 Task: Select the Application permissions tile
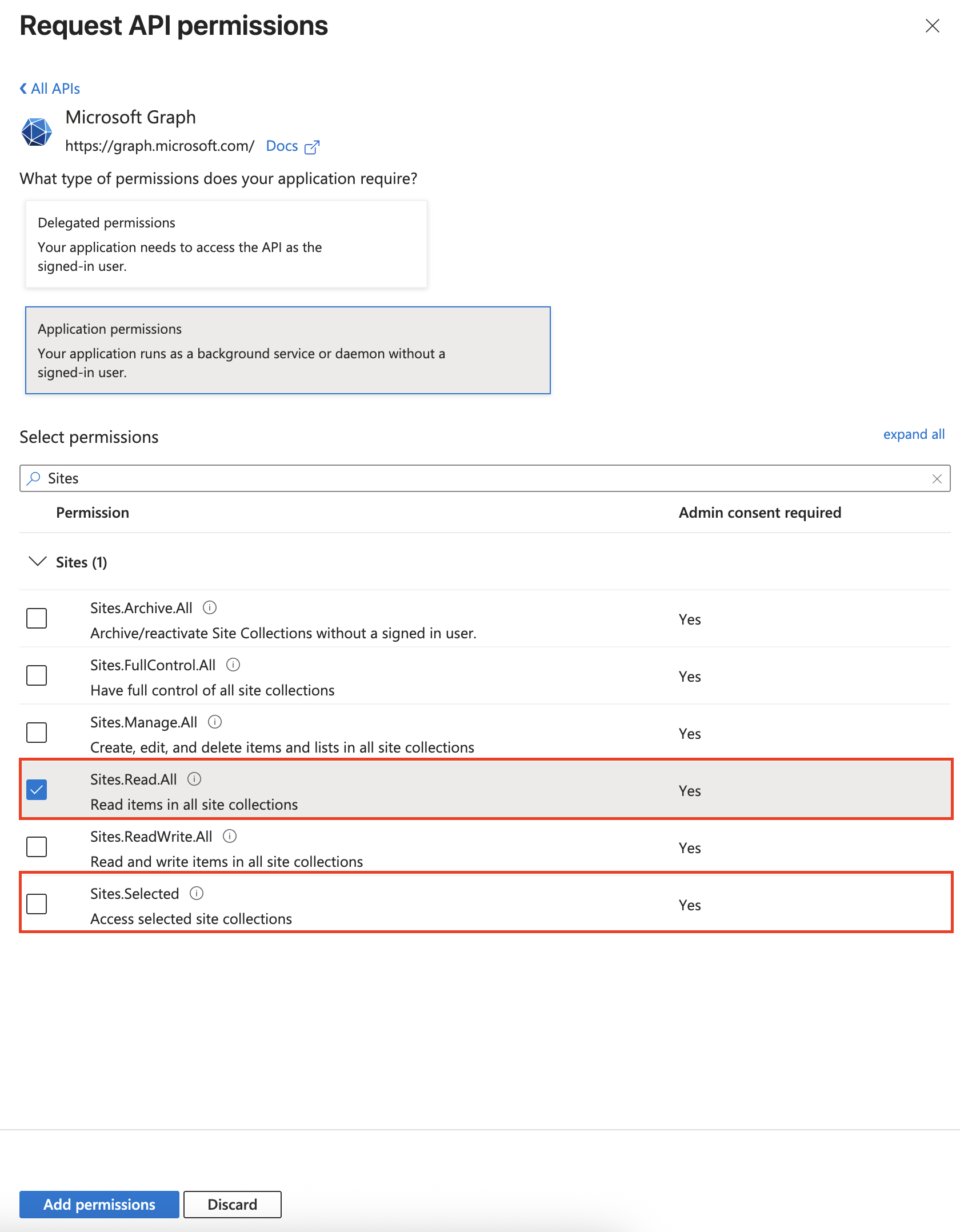coord(287,349)
